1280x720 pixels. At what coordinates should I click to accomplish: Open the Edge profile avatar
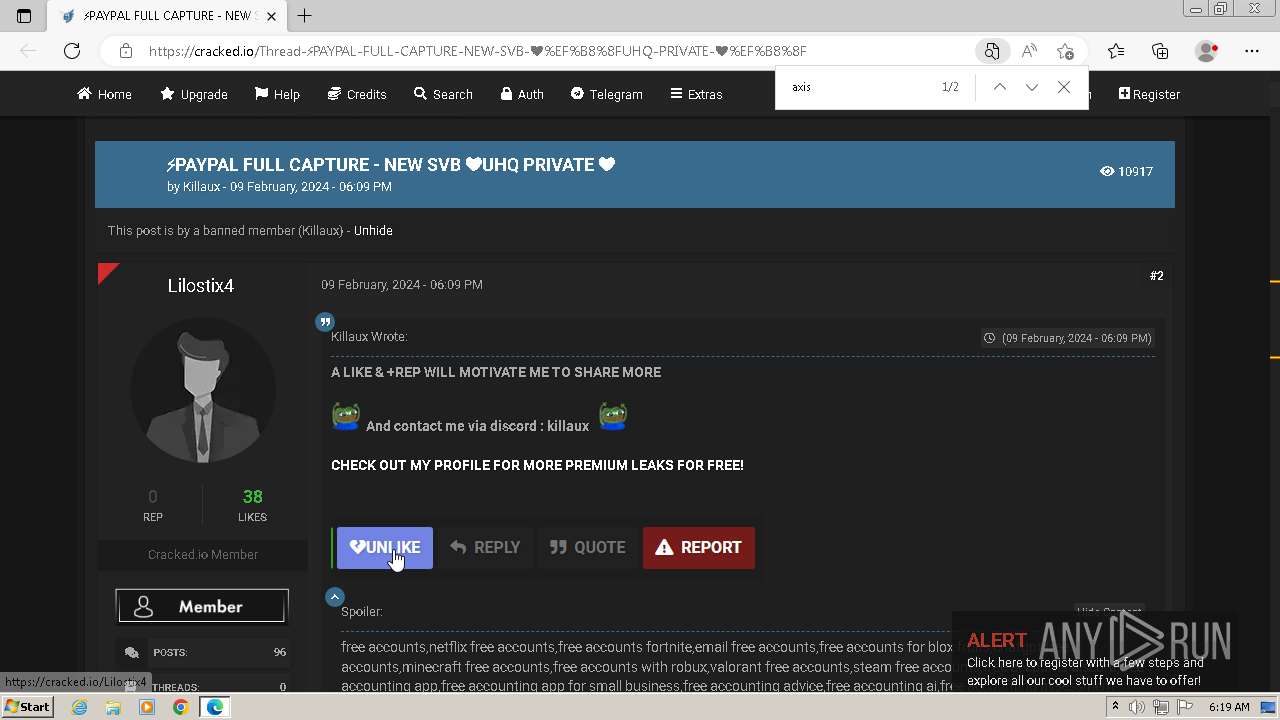click(x=1207, y=51)
